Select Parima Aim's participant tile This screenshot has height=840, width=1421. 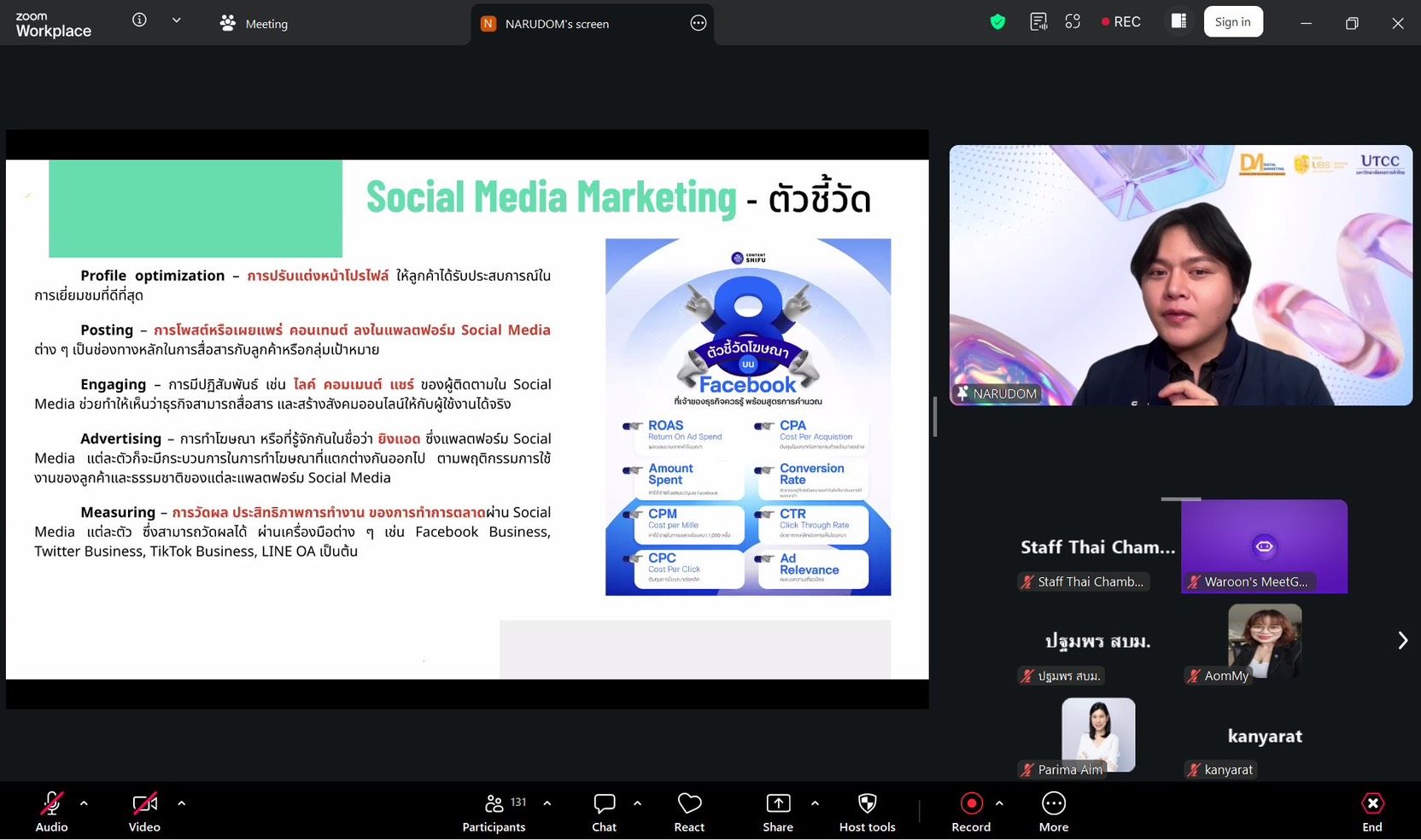coord(1098,735)
